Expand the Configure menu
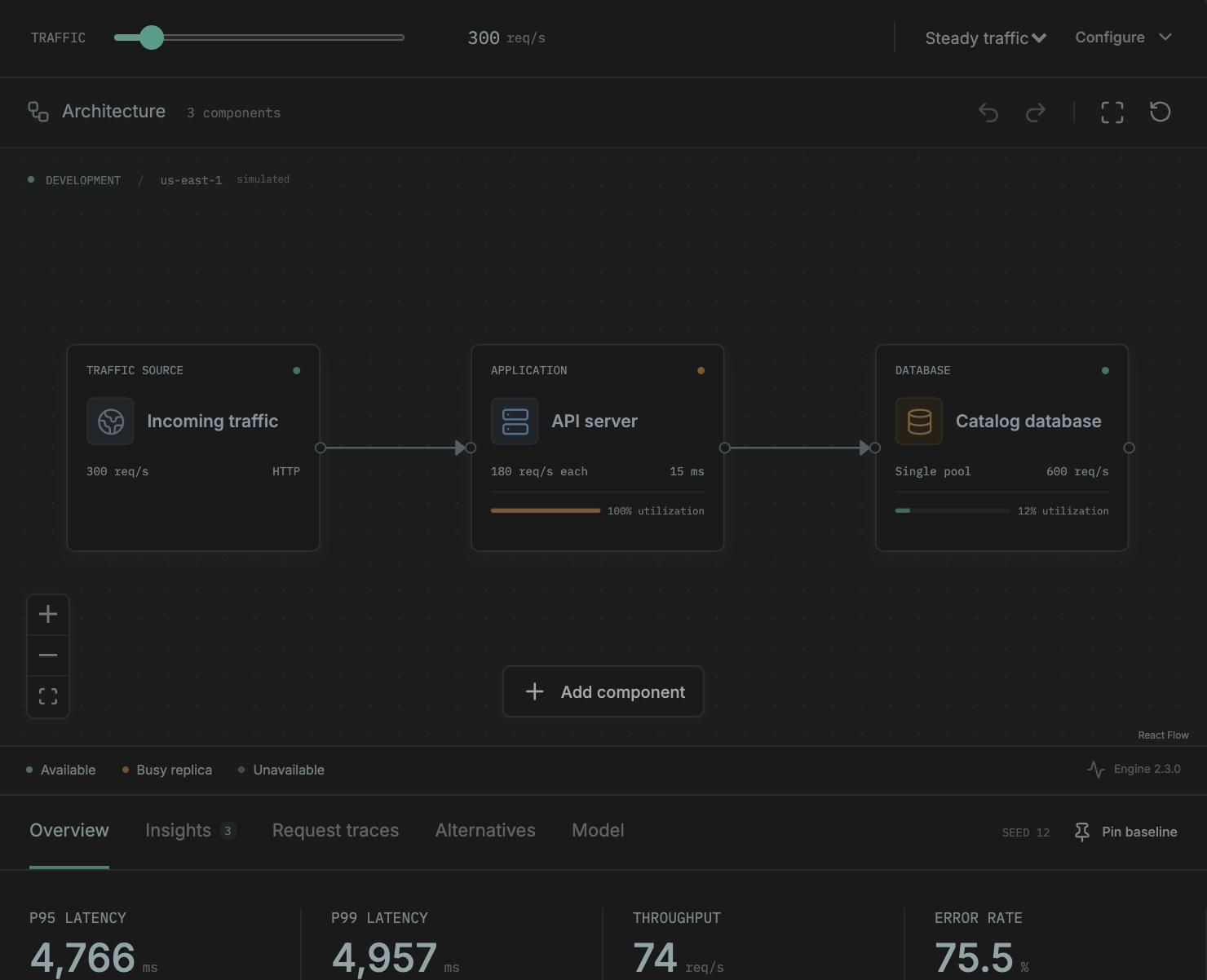Image resolution: width=1207 pixels, height=980 pixels. tap(1123, 38)
